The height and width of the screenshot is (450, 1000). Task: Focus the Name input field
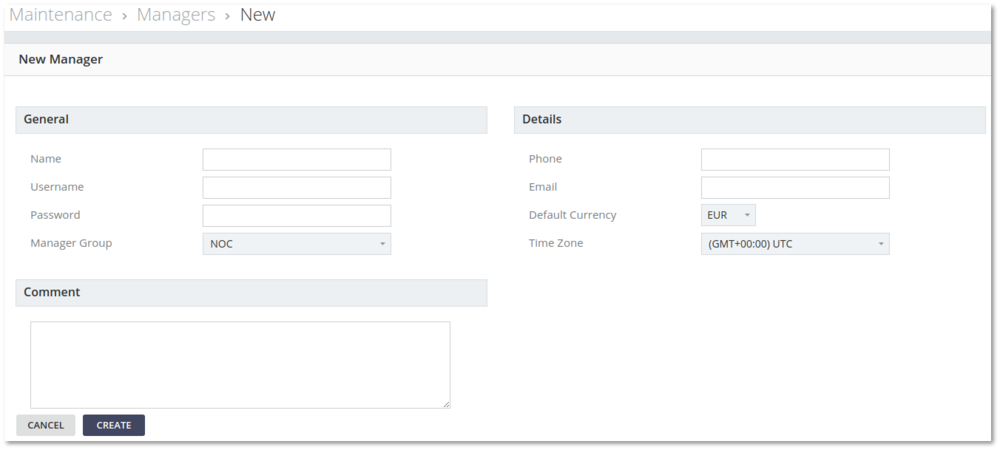pyautogui.click(x=296, y=160)
